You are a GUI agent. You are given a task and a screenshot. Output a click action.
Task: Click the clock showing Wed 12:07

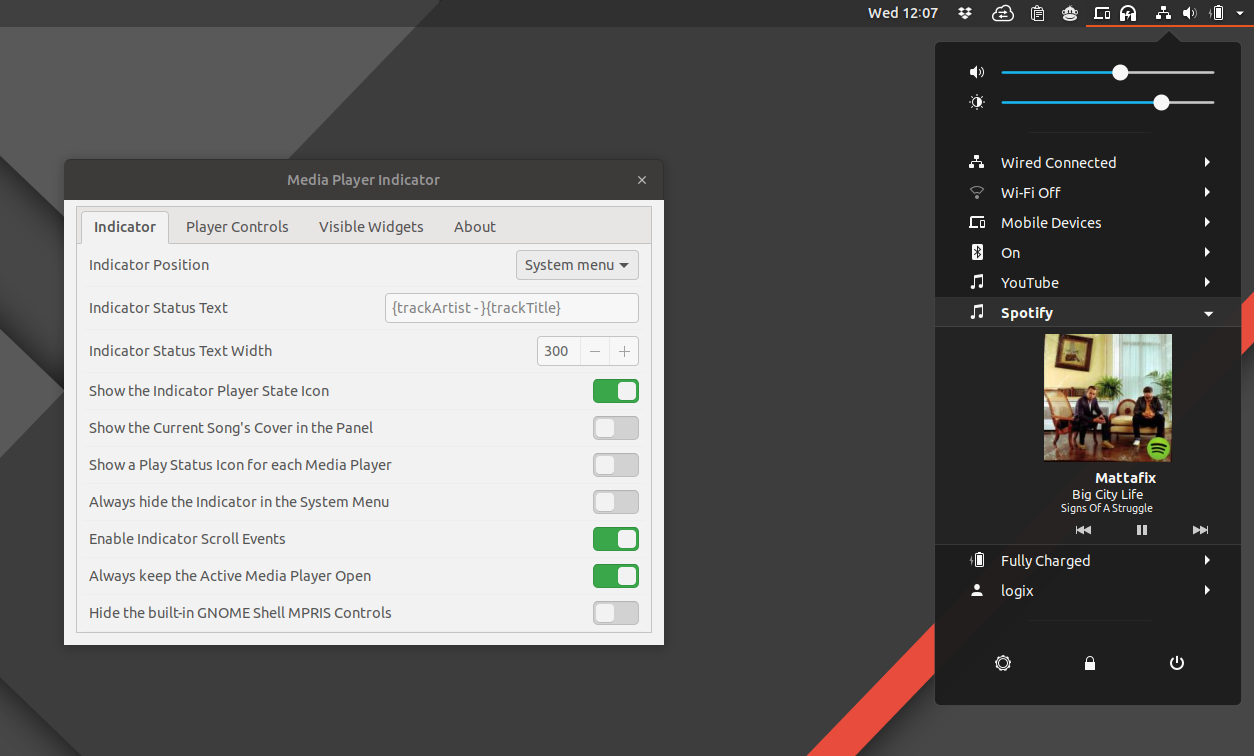click(x=903, y=13)
